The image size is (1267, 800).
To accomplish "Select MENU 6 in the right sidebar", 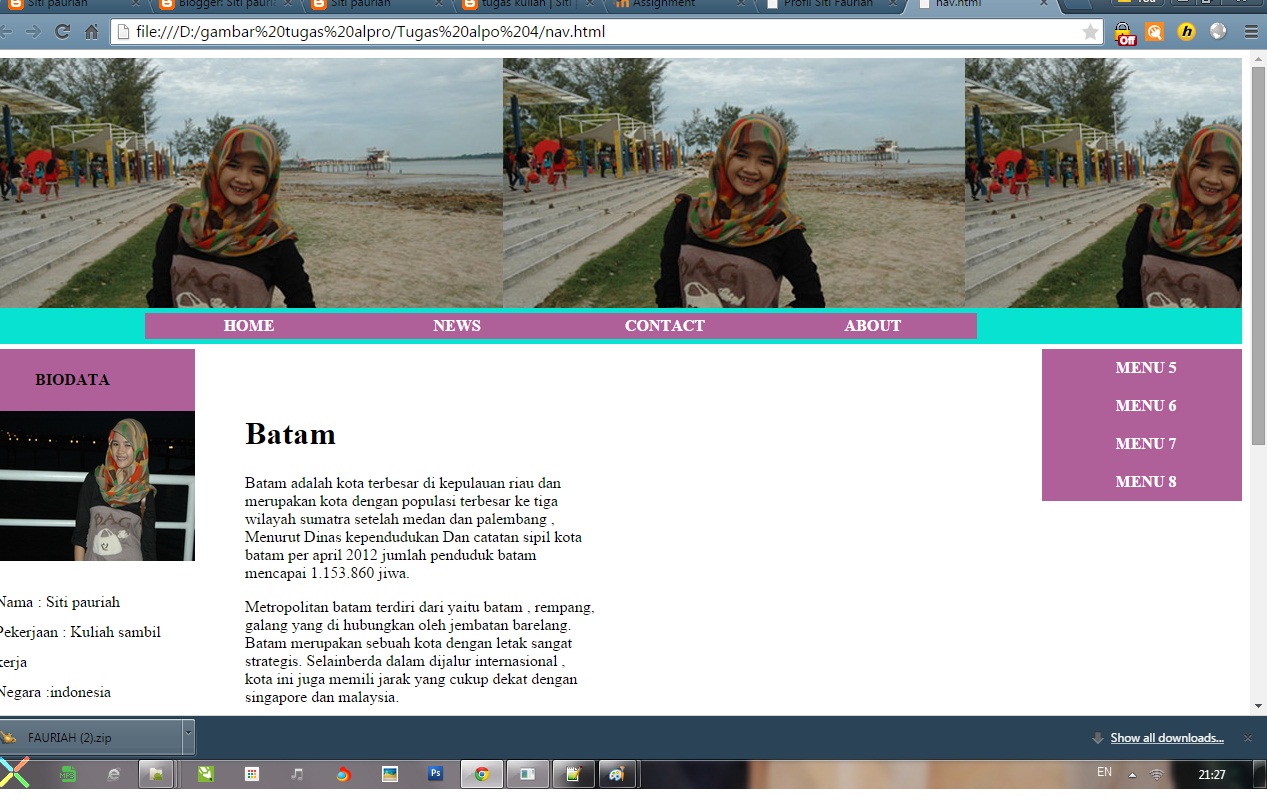I will click(1146, 406).
